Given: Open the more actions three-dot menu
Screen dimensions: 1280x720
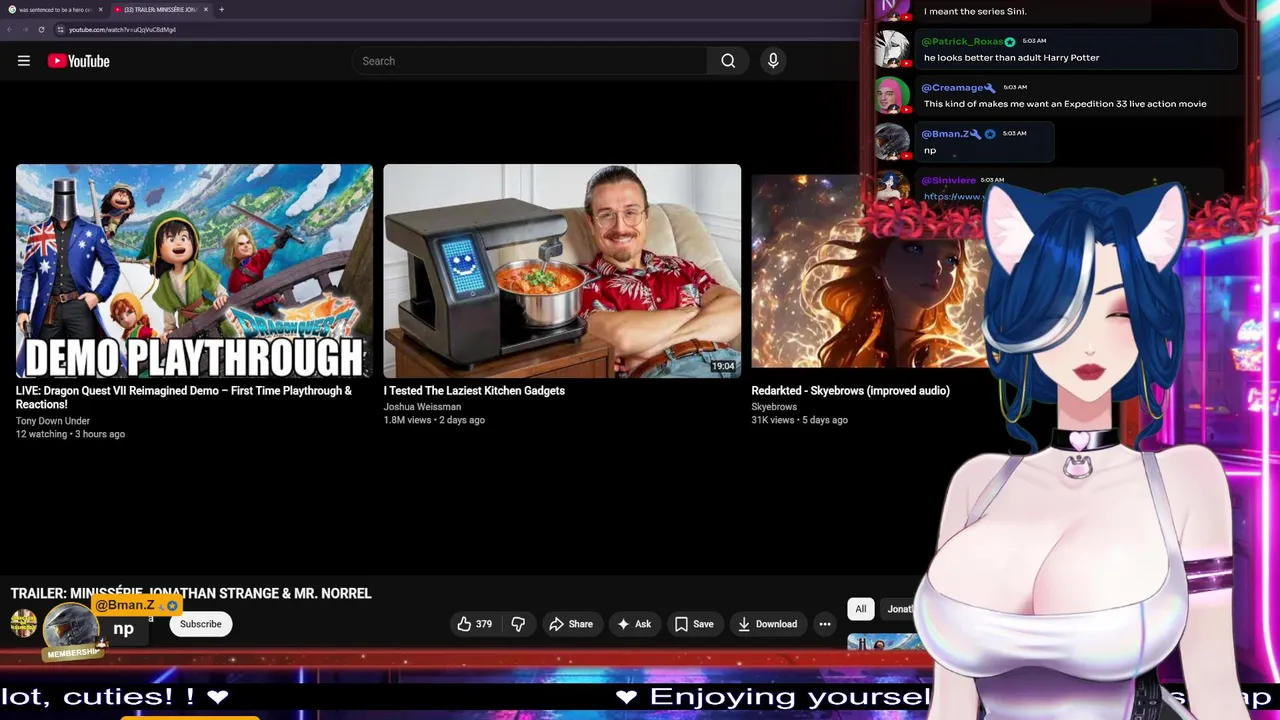Looking at the screenshot, I should click(x=825, y=624).
